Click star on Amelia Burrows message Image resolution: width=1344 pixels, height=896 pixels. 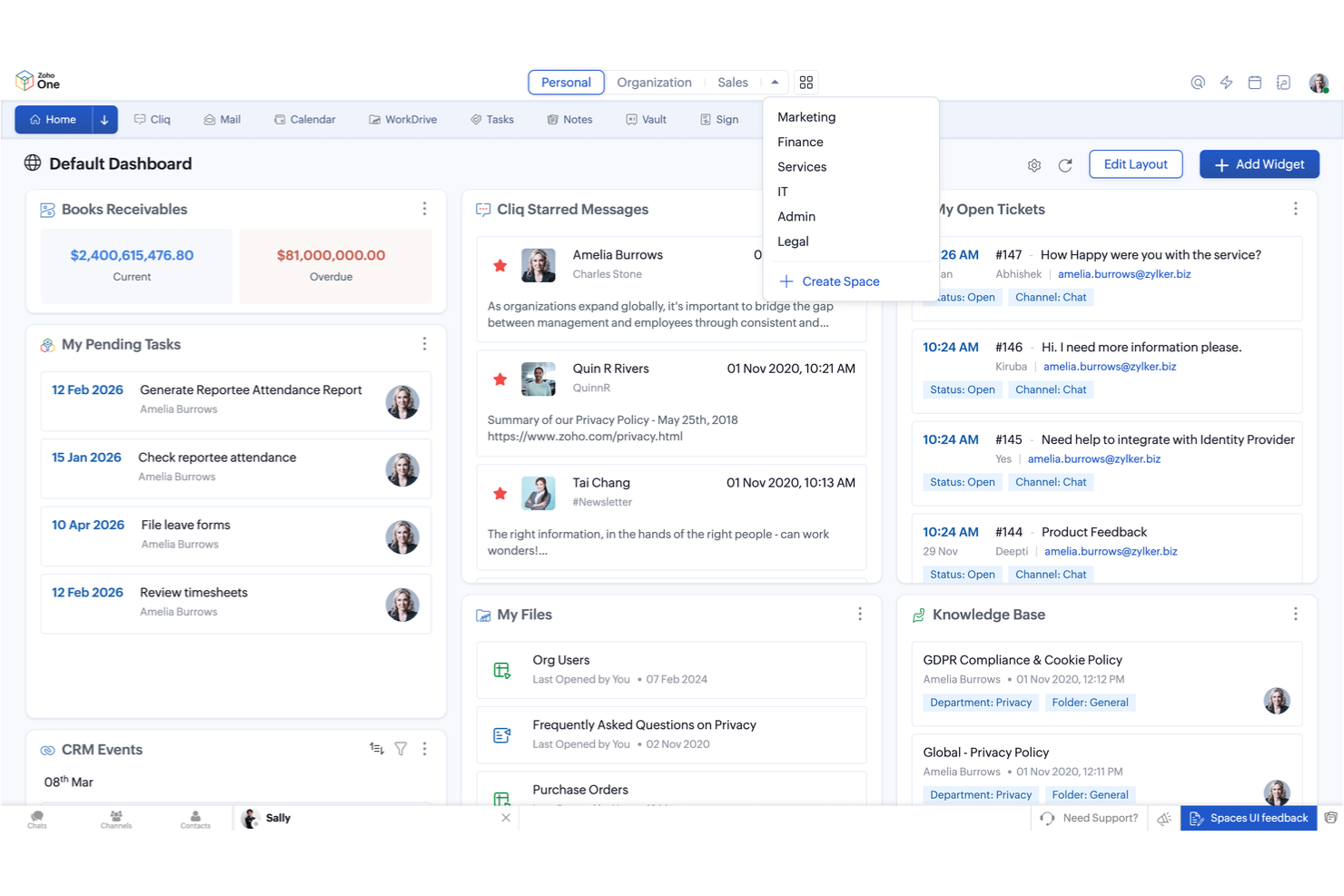pyautogui.click(x=499, y=265)
